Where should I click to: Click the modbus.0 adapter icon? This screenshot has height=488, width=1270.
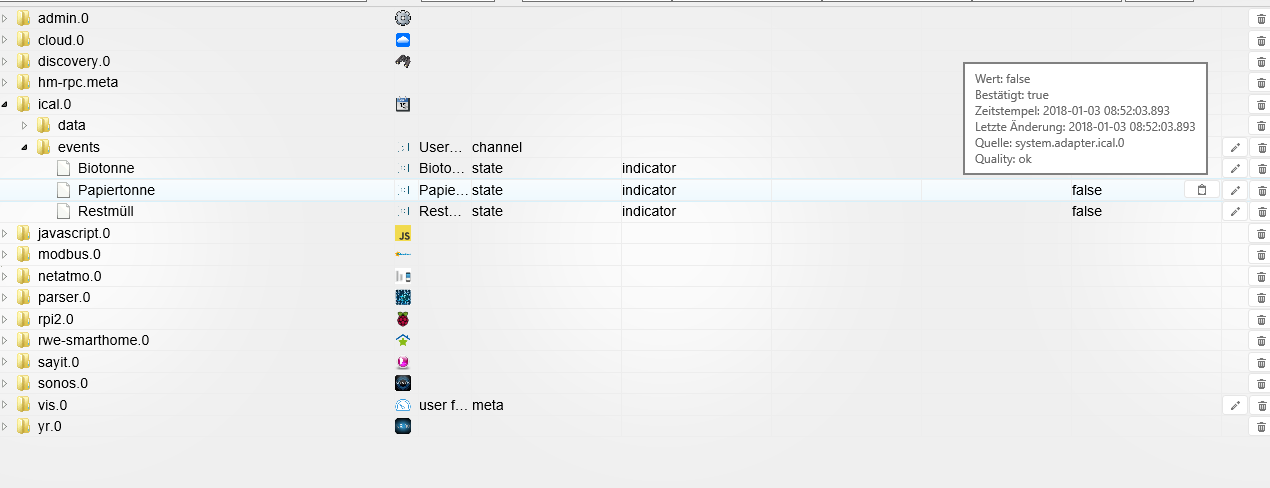[403, 254]
